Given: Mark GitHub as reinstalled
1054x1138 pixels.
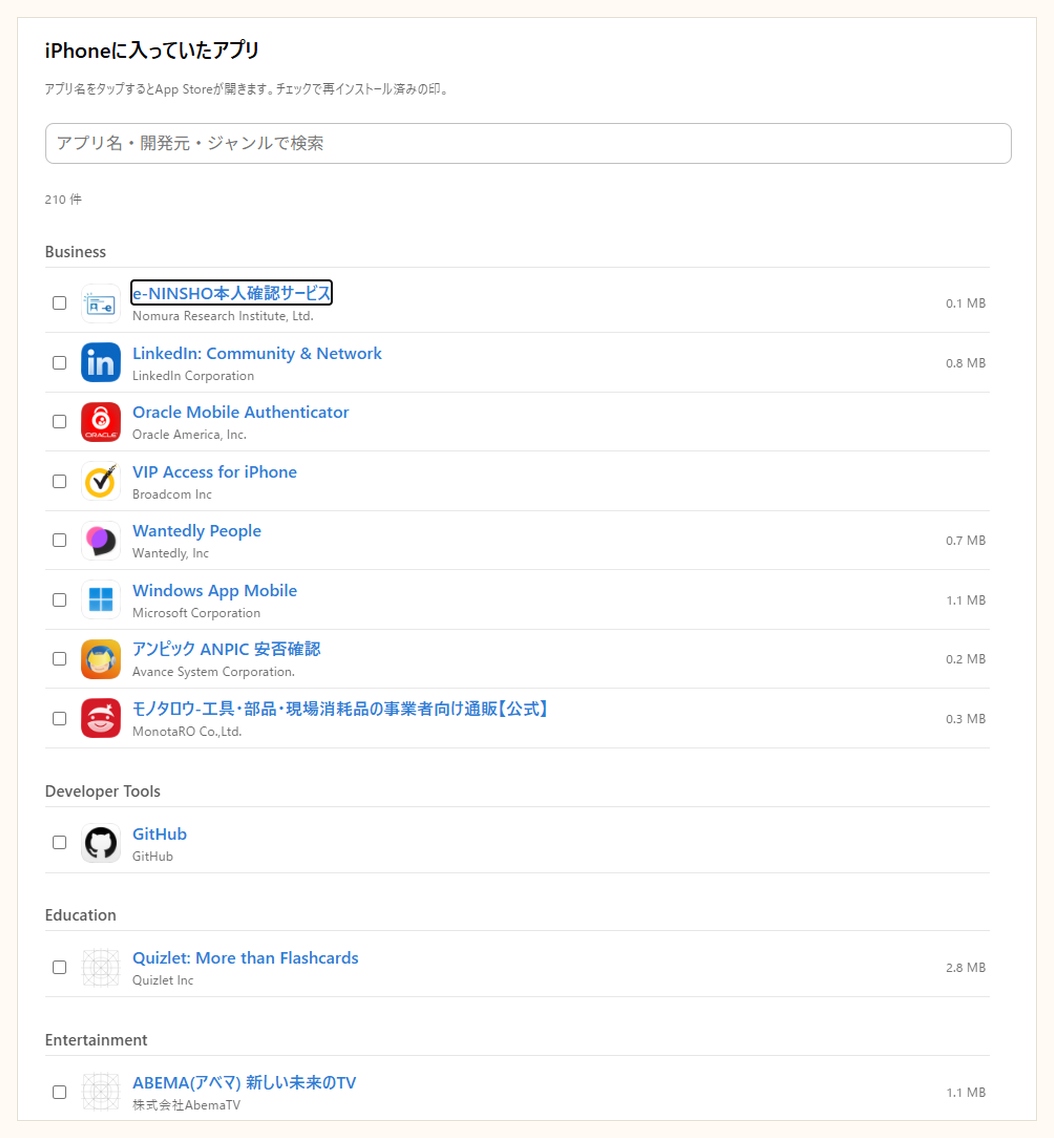Looking at the screenshot, I should 60,843.
